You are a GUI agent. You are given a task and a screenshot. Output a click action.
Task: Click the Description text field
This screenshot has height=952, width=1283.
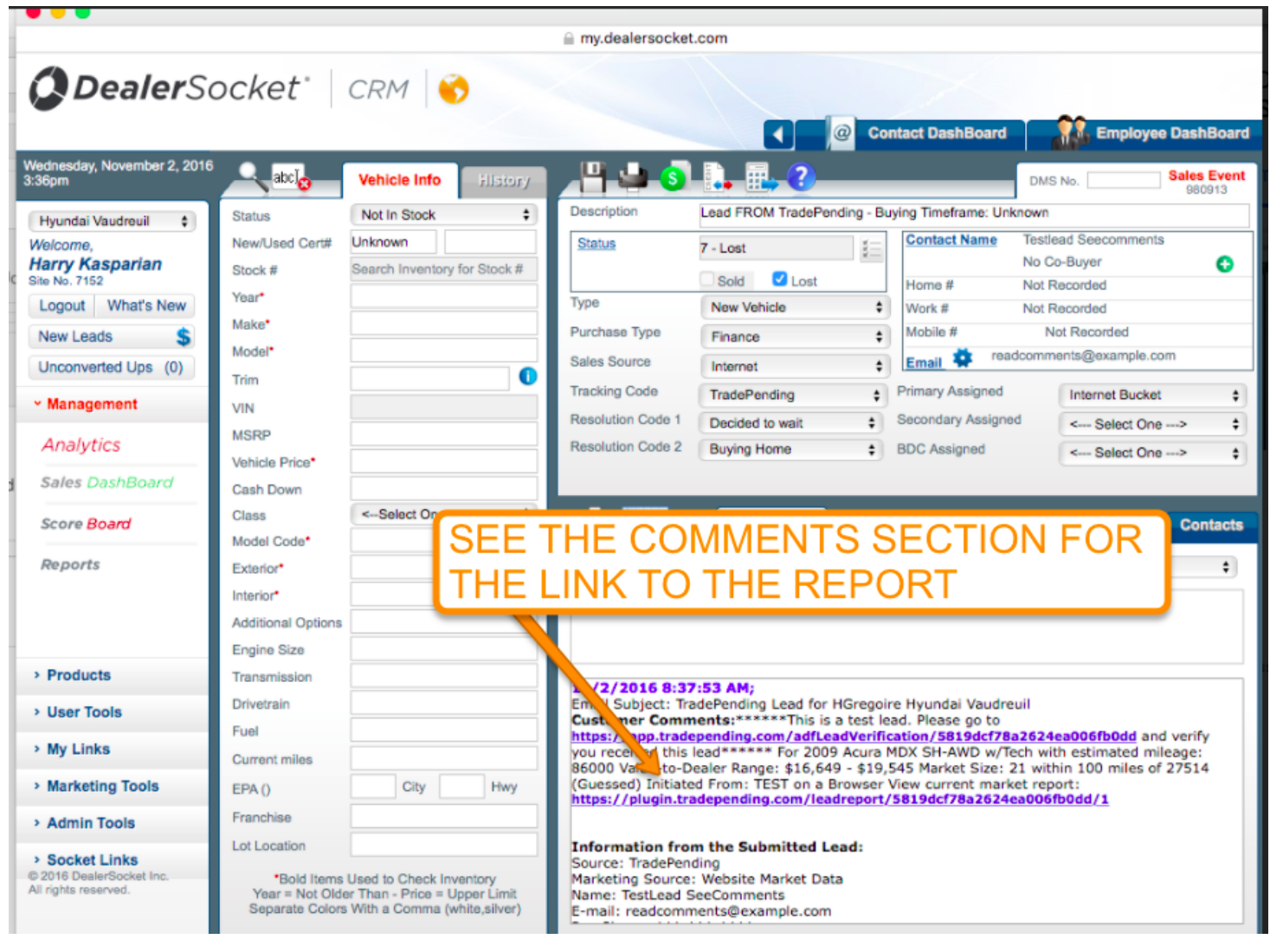pos(974,213)
